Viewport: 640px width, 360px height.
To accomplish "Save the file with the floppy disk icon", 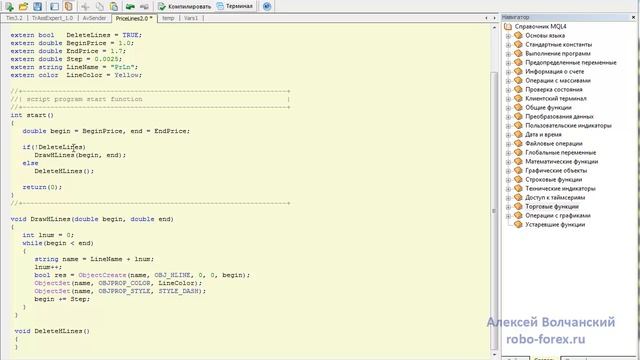I will tap(38, 6).
